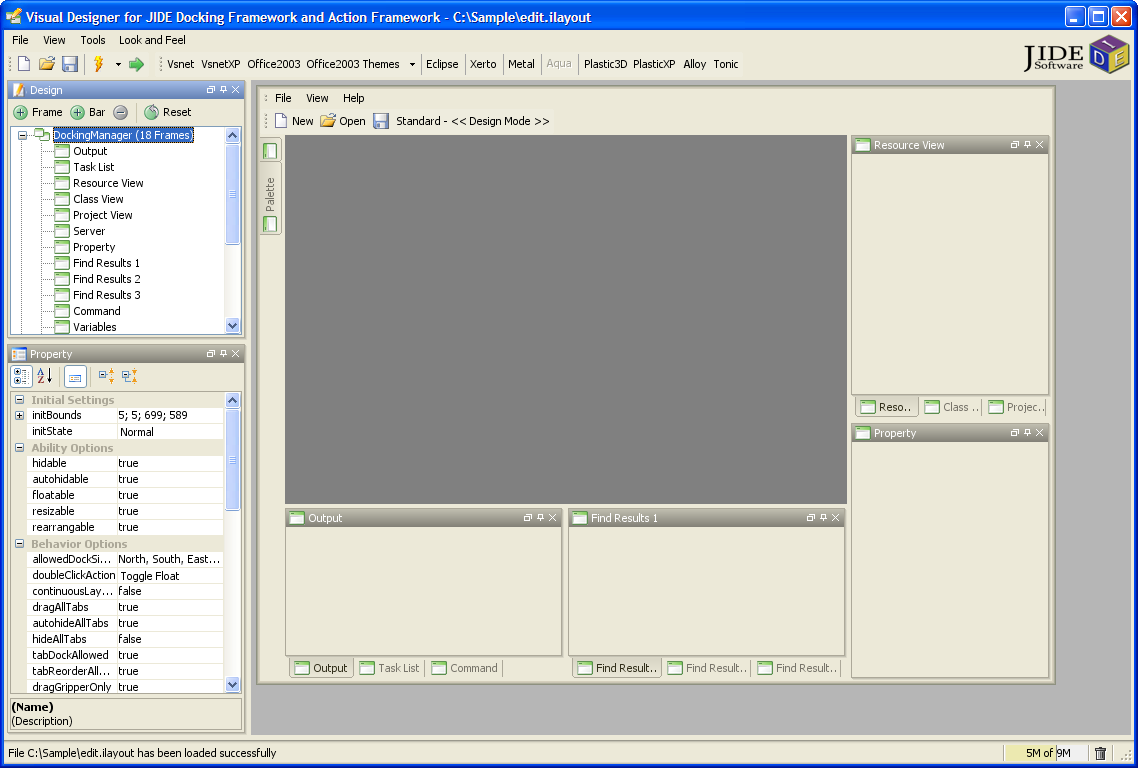Viewport: 1138px width, 768px height.
Task: Click the hidable property value true
Action: tap(170, 463)
